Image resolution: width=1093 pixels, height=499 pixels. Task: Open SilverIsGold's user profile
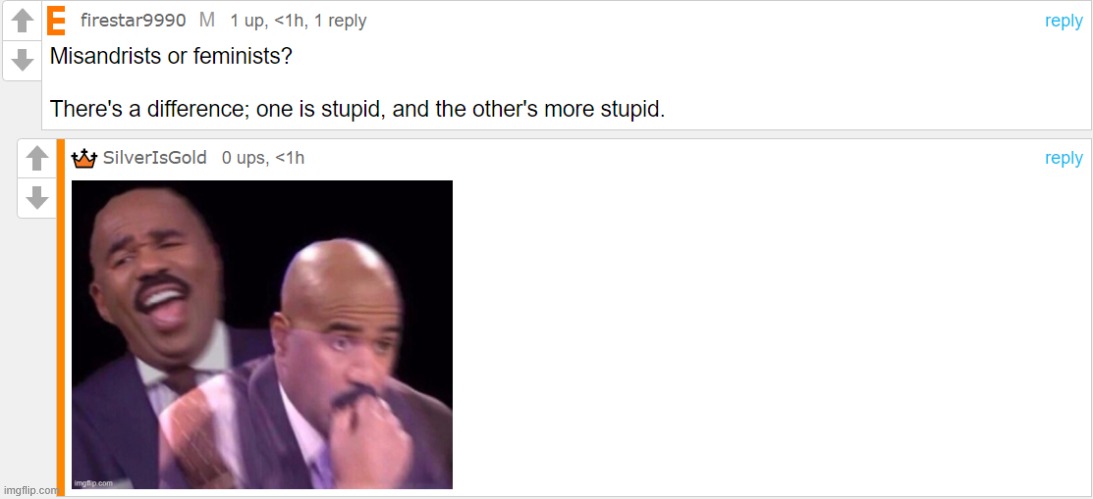pos(155,158)
